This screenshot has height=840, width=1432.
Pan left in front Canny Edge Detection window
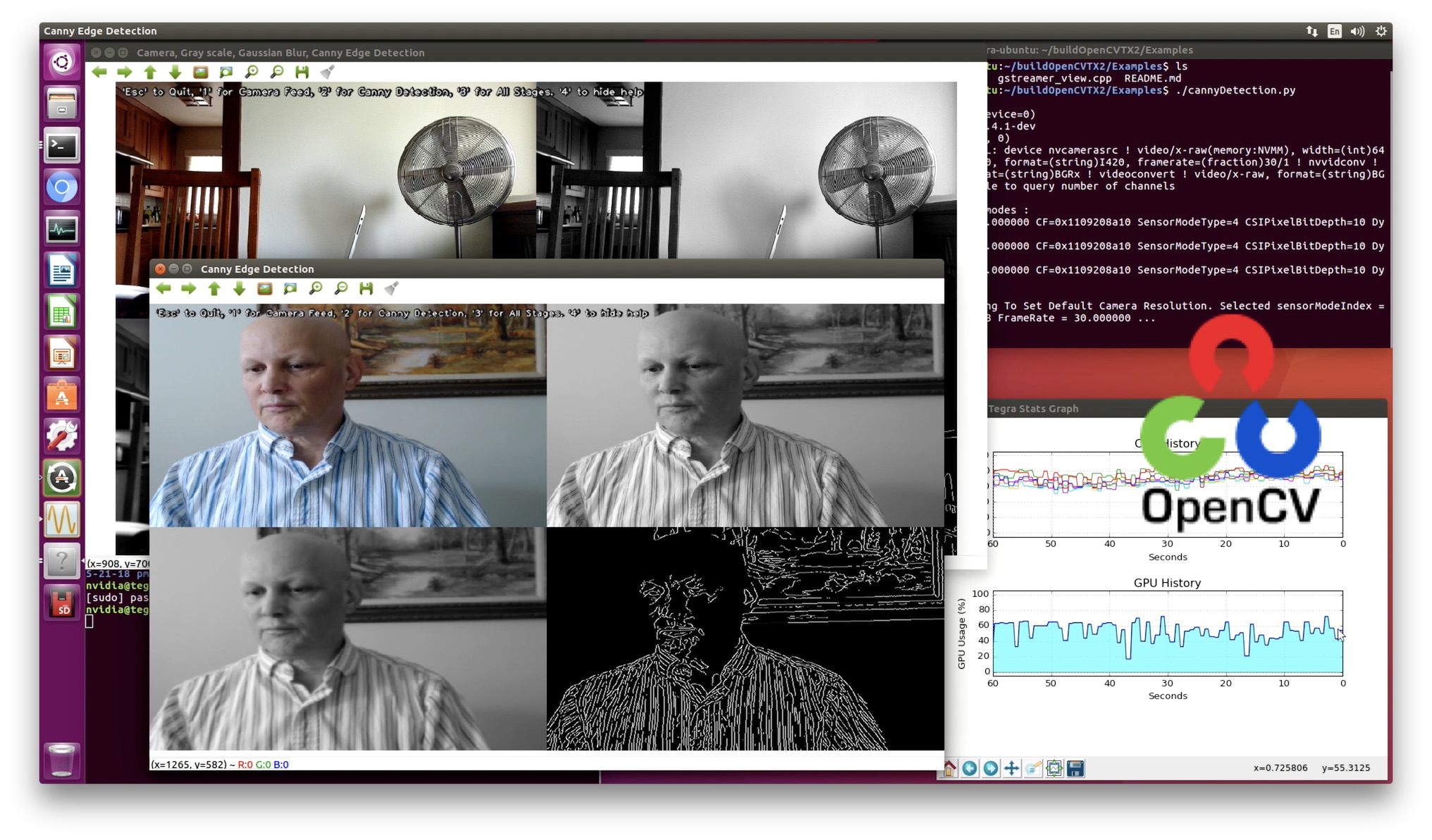[x=163, y=288]
